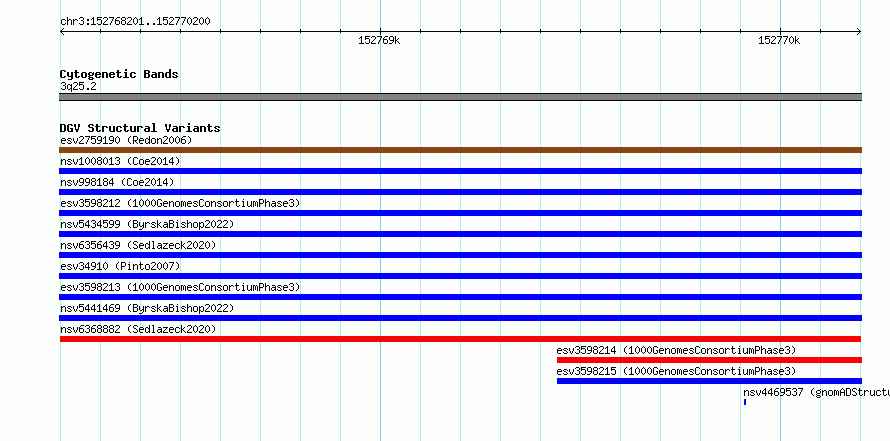Click the blue bar under nsv6356439
Viewport: 890px width, 441px height.
(x=460, y=255)
